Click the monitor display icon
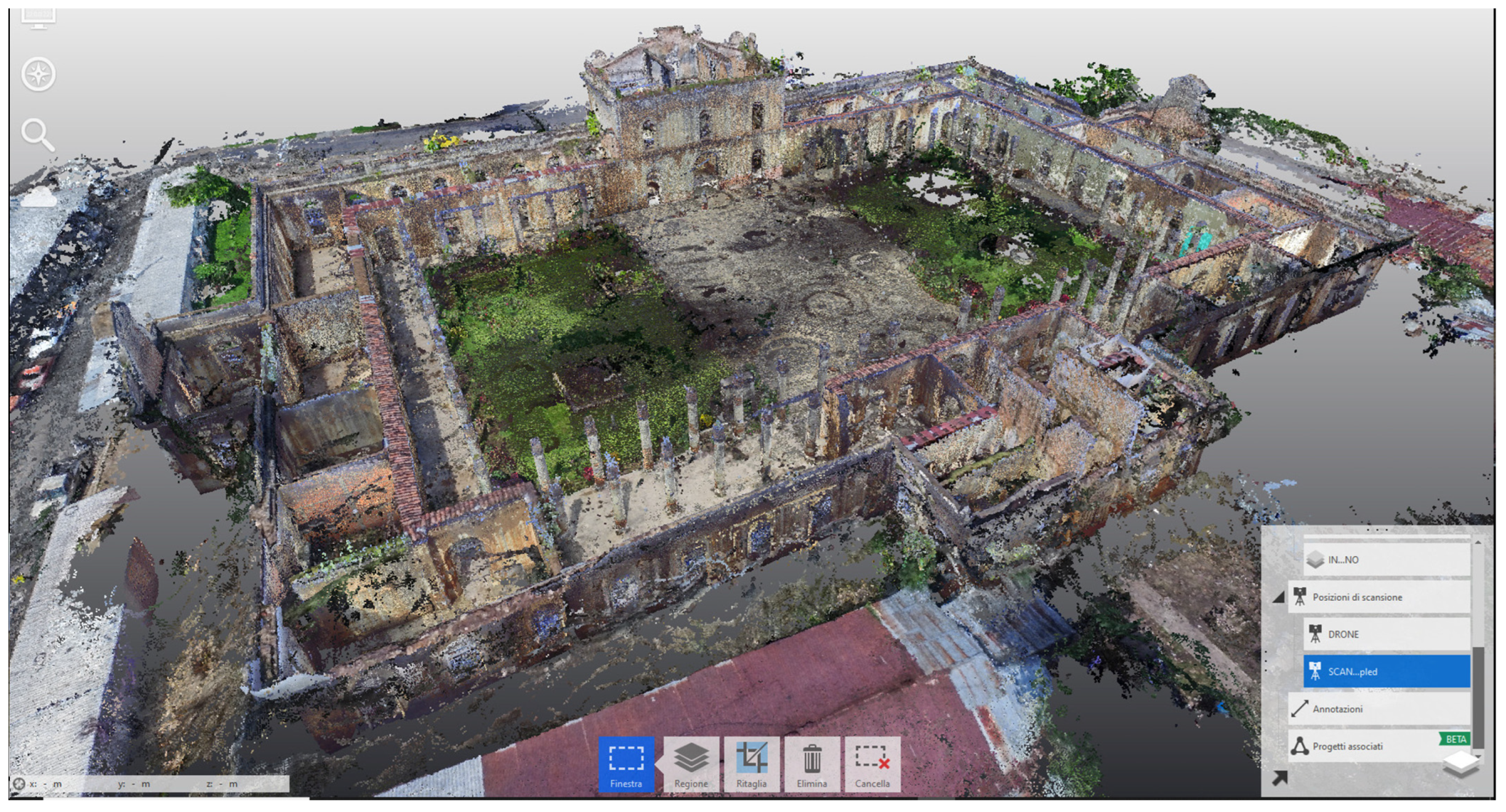1506x812 pixels. coord(38,17)
